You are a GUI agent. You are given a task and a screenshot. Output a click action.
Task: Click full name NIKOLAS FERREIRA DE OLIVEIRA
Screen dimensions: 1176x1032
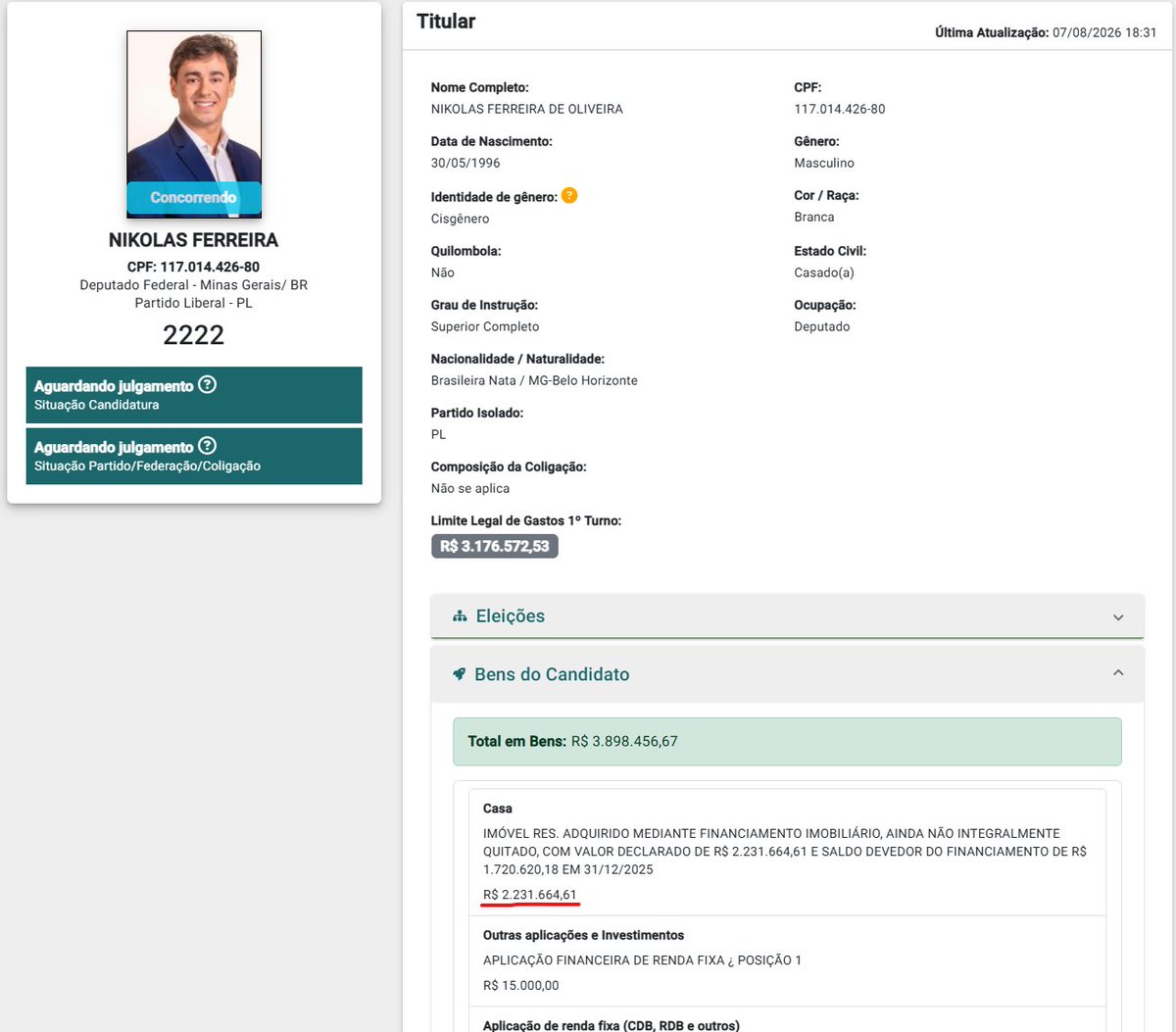(527, 109)
